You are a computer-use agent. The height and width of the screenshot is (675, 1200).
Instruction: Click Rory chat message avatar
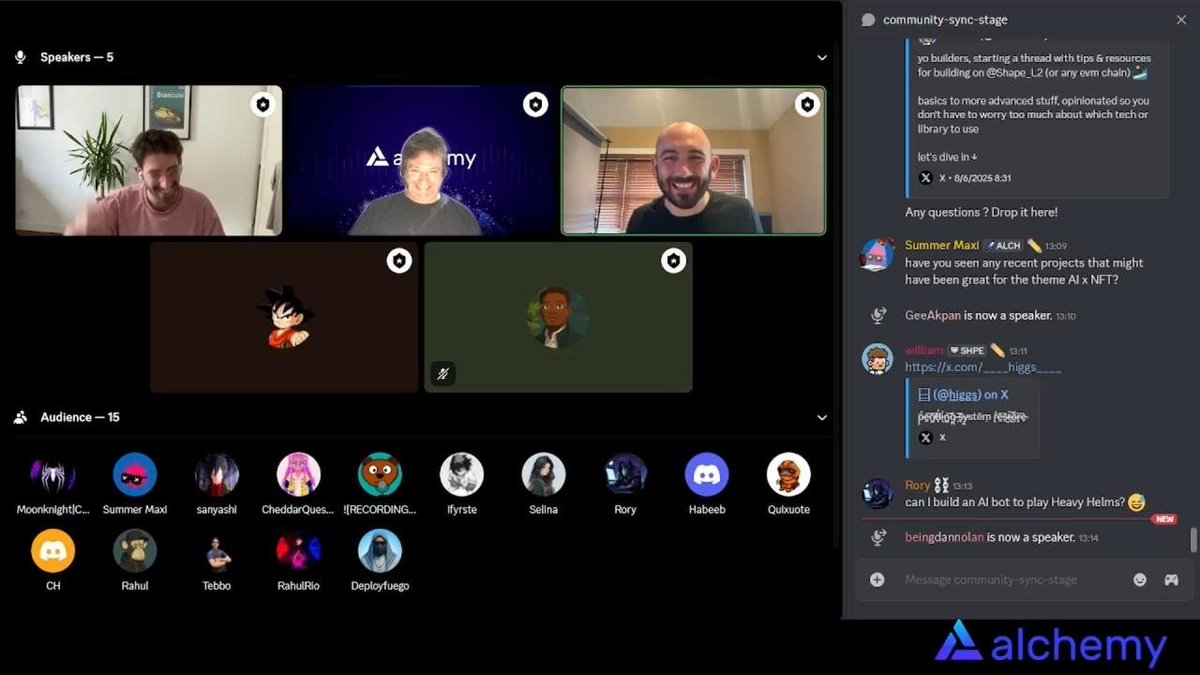(x=877, y=493)
